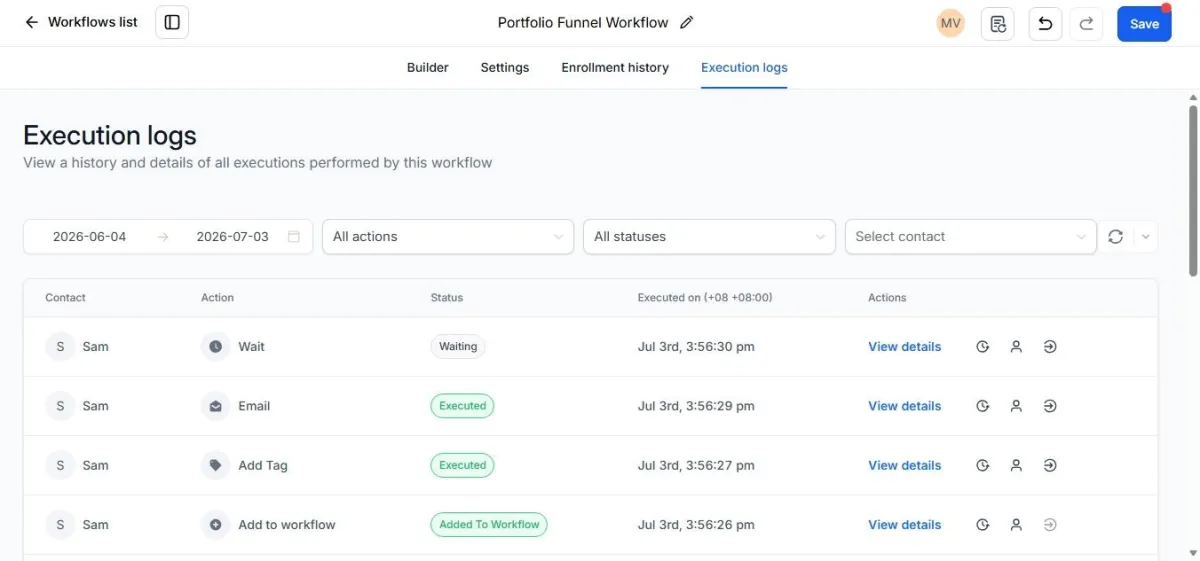1200x561 pixels.
Task: Click circled arrow icon in Add to workflow row
Action: (x=1050, y=524)
